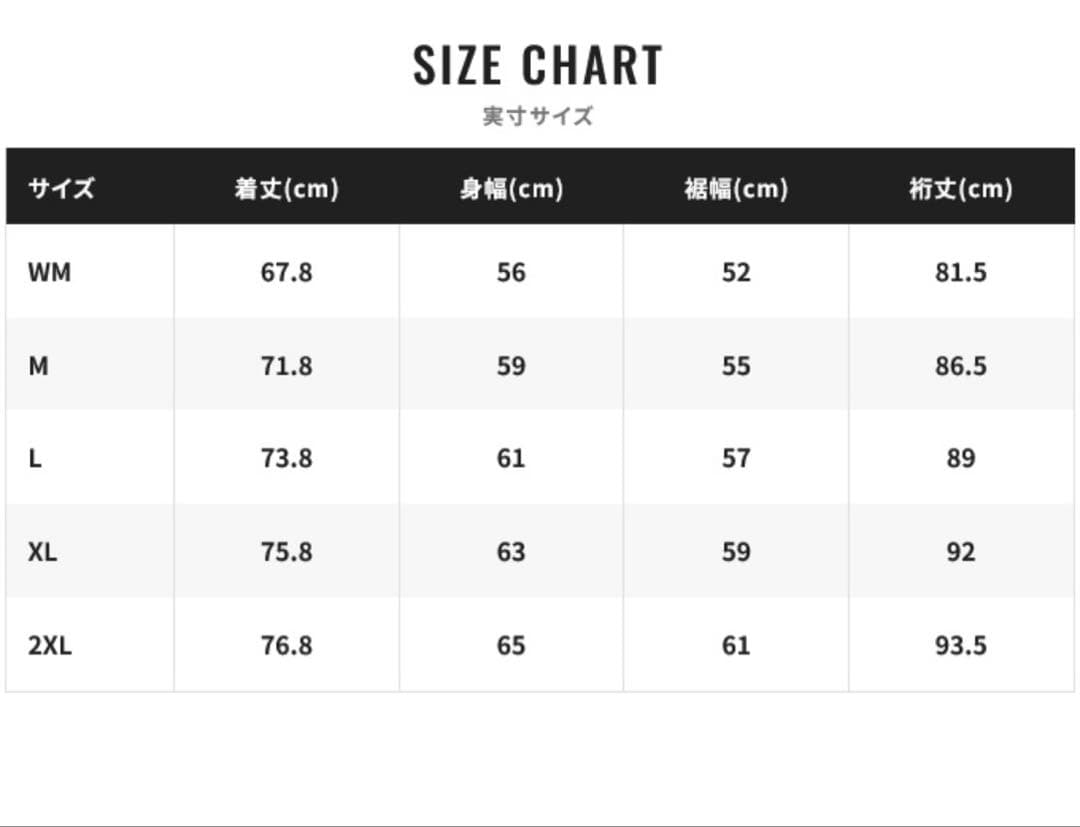This screenshot has height=827, width=1080.
Task: Pick the L size row label
Action: (x=35, y=459)
